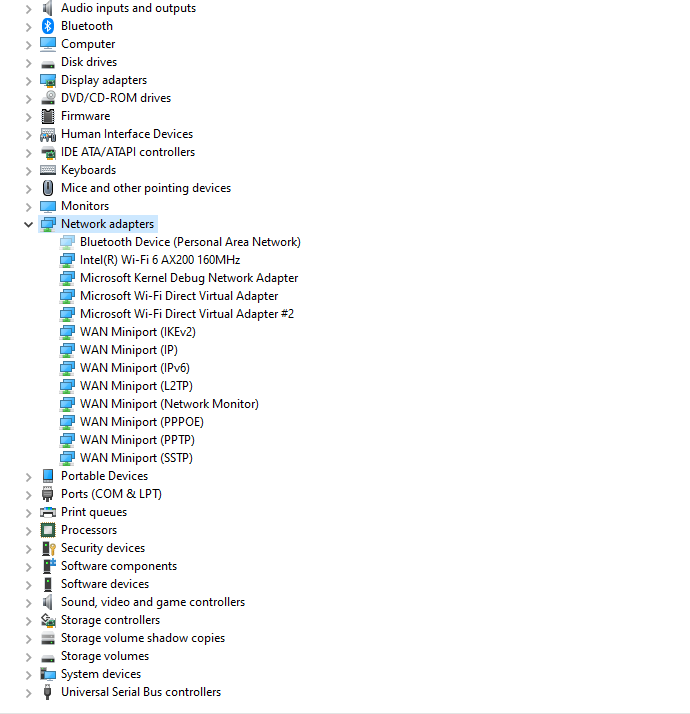690x714 pixels.
Task: Expand the Display adapters chevron
Action: point(28,81)
